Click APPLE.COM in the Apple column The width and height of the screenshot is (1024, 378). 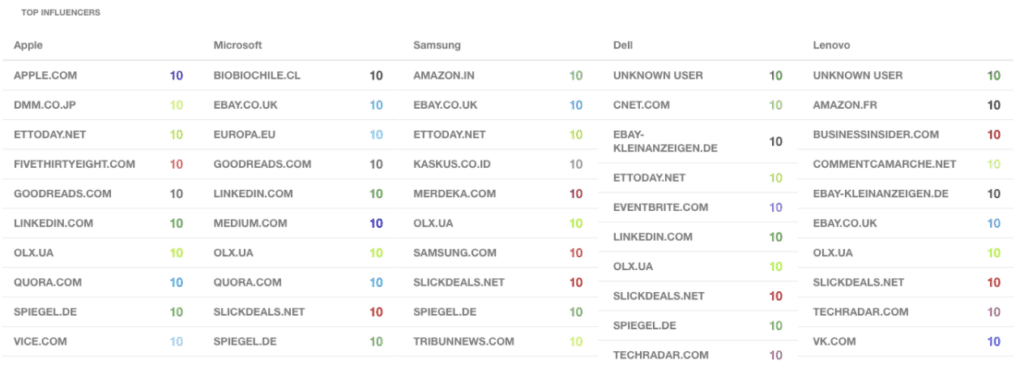pyautogui.click(x=45, y=76)
